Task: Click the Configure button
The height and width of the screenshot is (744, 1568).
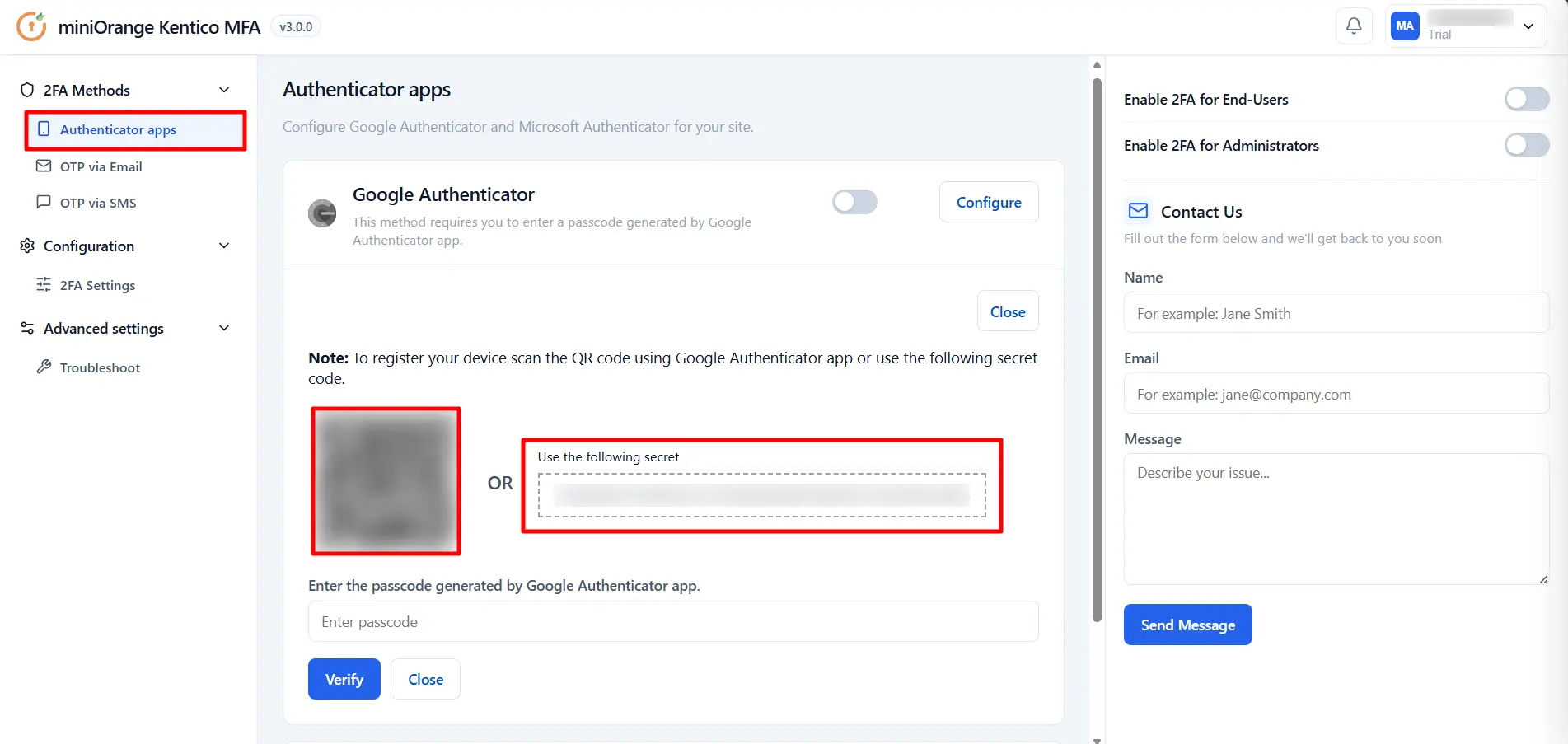Action: [989, 202]
